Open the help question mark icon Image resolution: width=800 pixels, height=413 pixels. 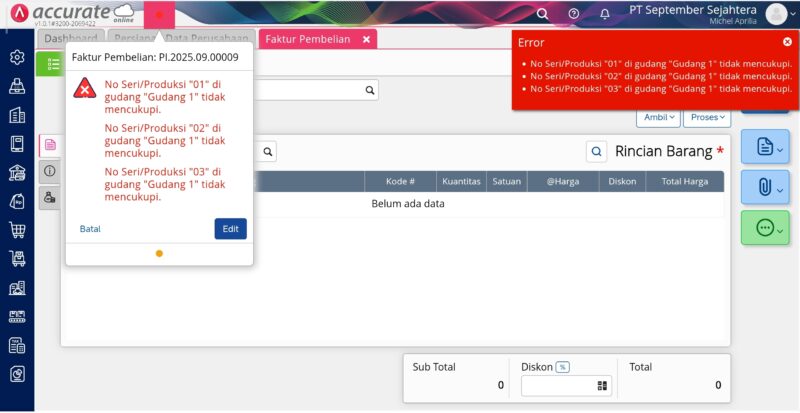[x=573, y=14]
